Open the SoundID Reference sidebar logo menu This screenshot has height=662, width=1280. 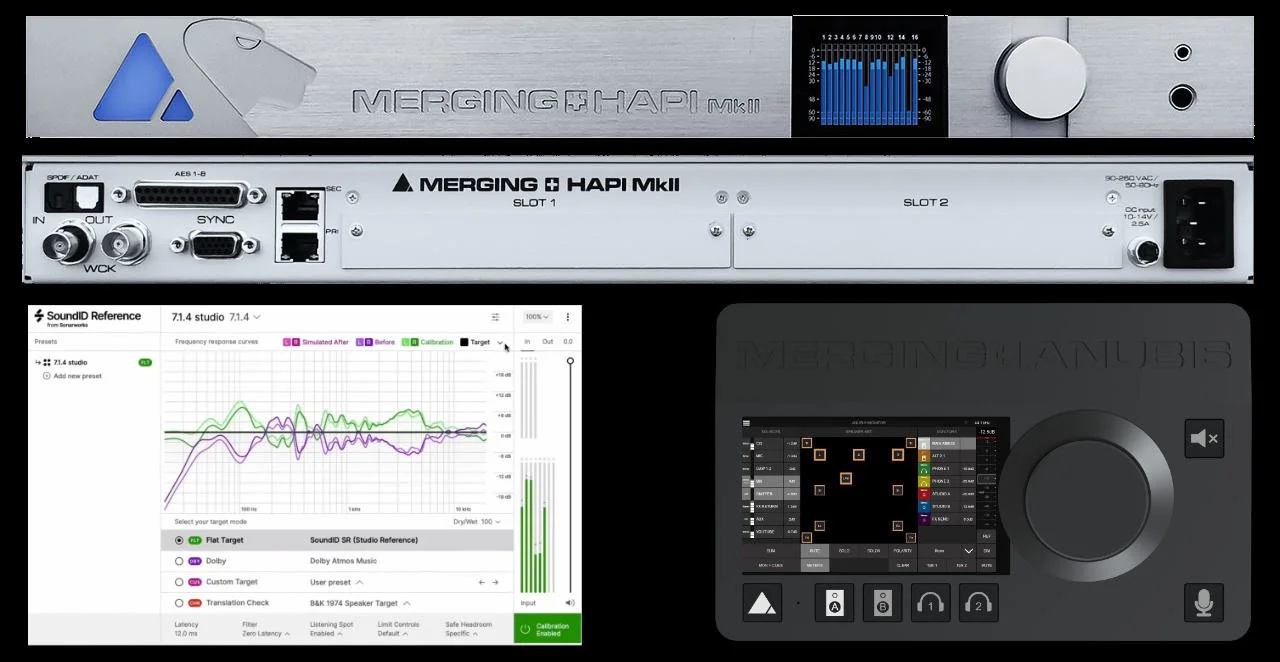click(90, 316)
